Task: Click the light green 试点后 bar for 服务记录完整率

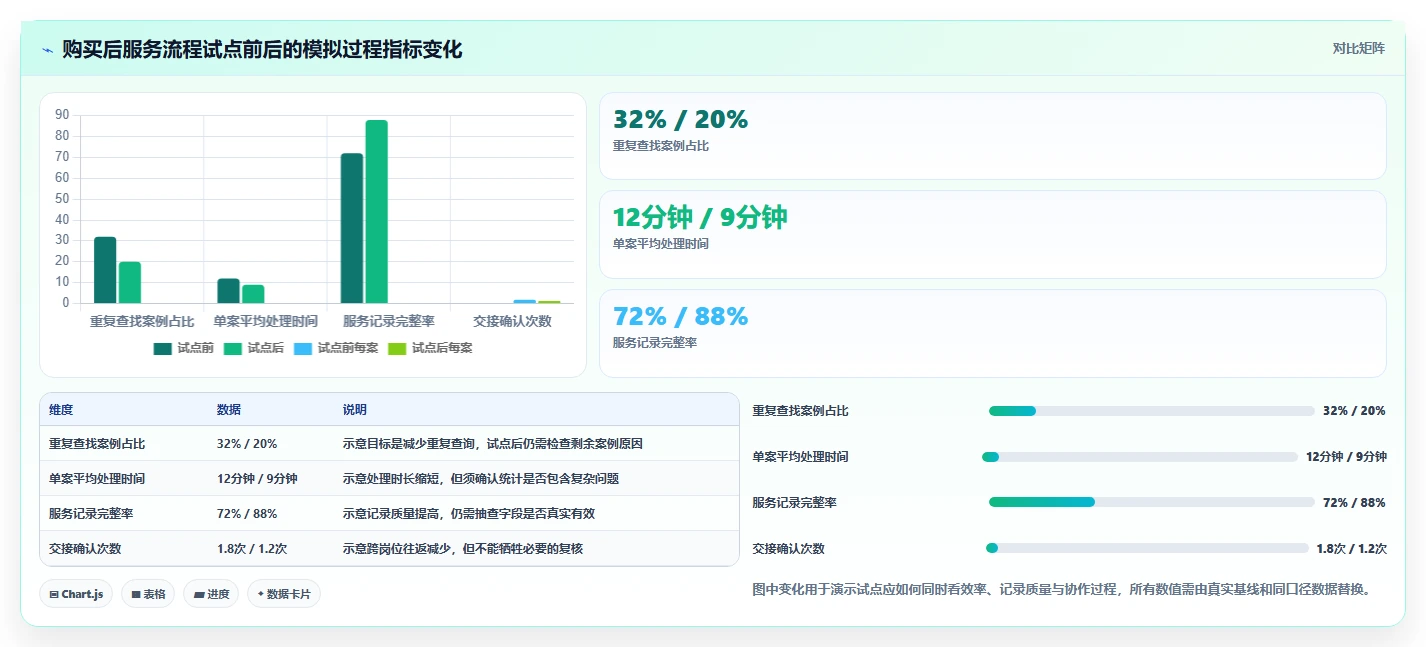Action: [x=376, y=211]
